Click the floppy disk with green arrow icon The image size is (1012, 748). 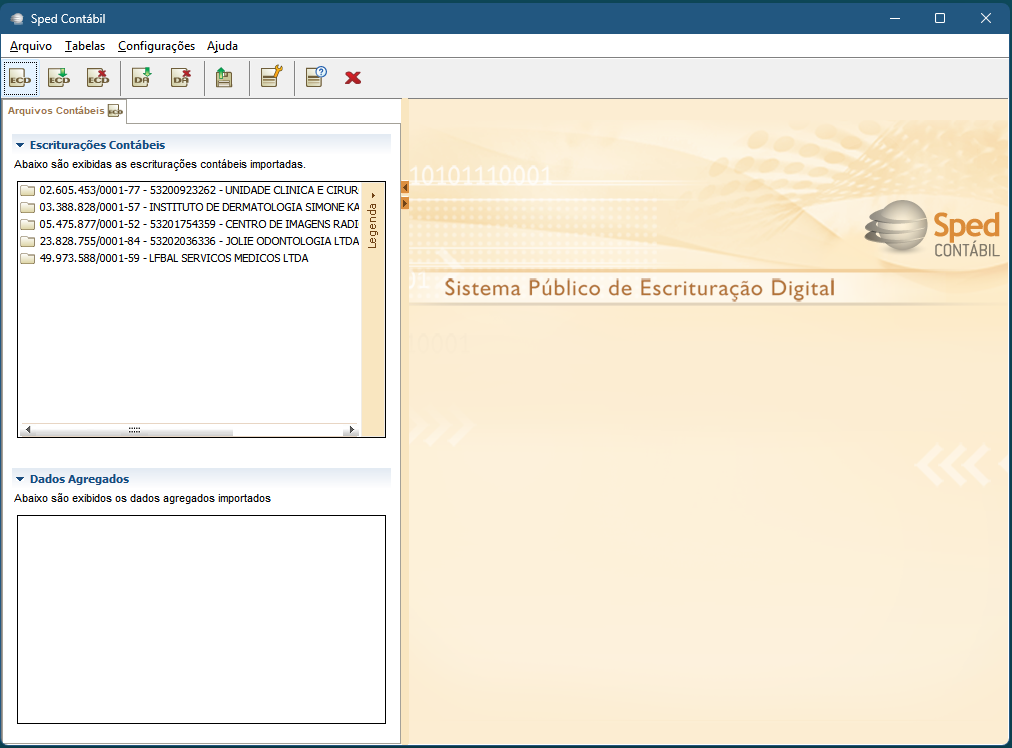point(224,78)
